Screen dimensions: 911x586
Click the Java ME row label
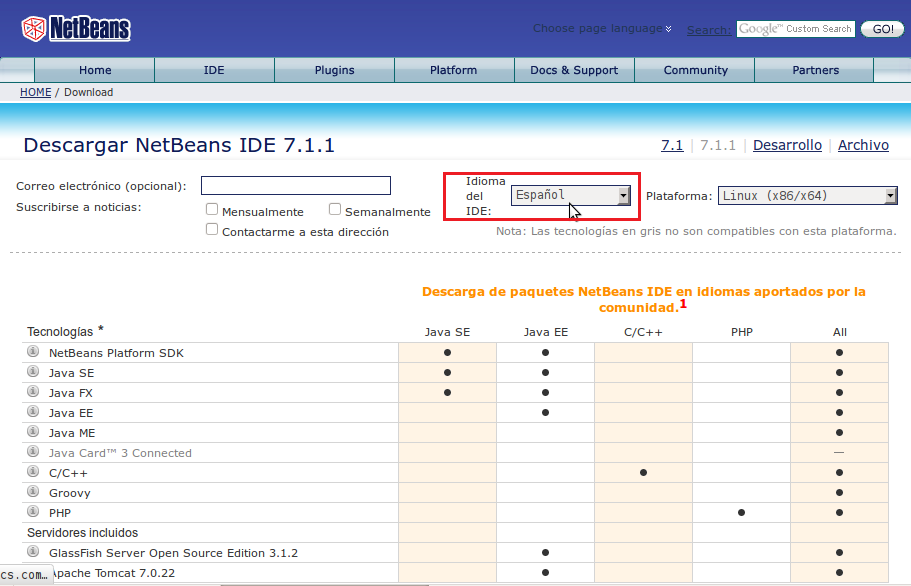72,433
